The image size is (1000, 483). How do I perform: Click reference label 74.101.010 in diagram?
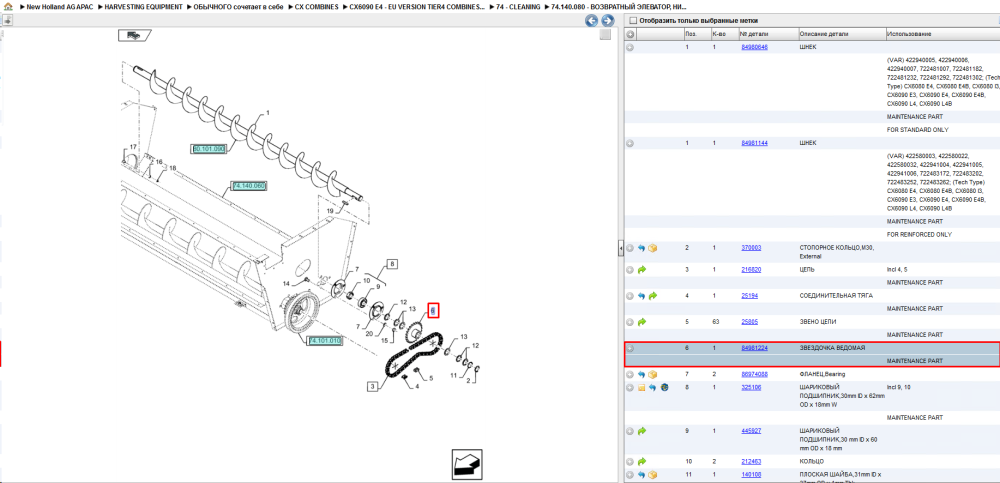pos(325,341)
